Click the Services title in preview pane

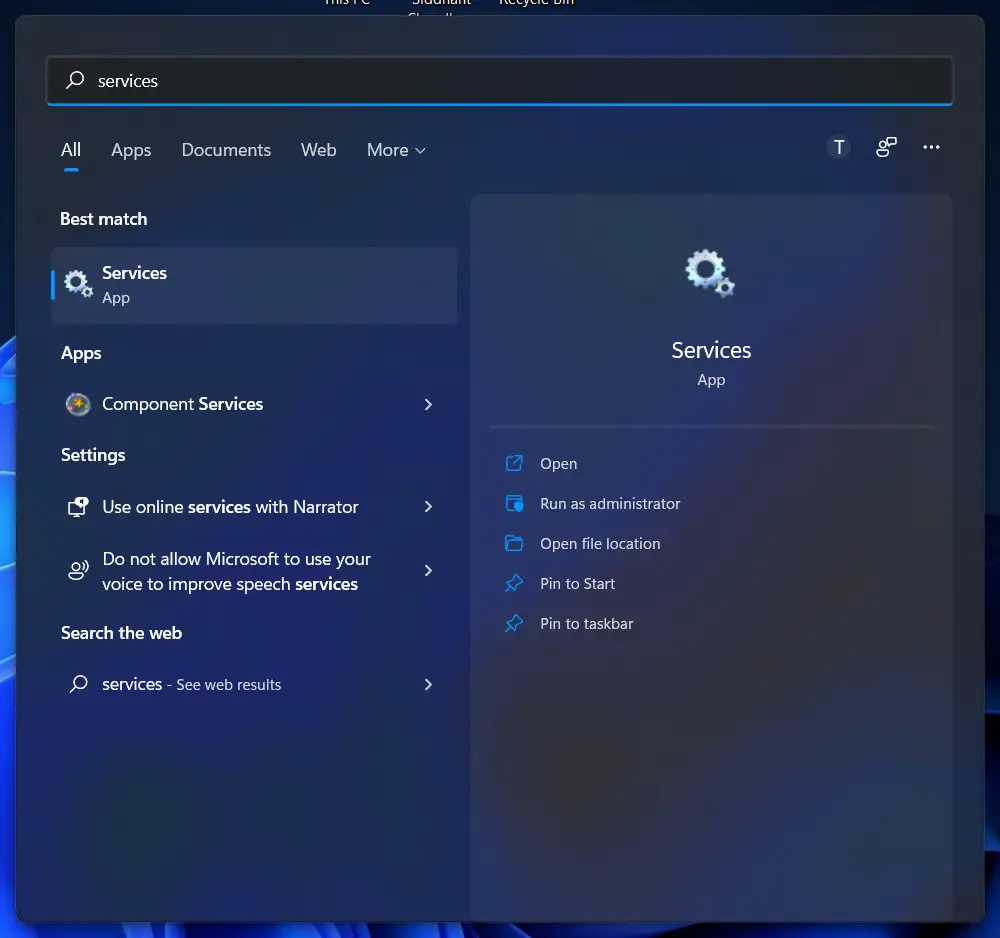[711, 350]
